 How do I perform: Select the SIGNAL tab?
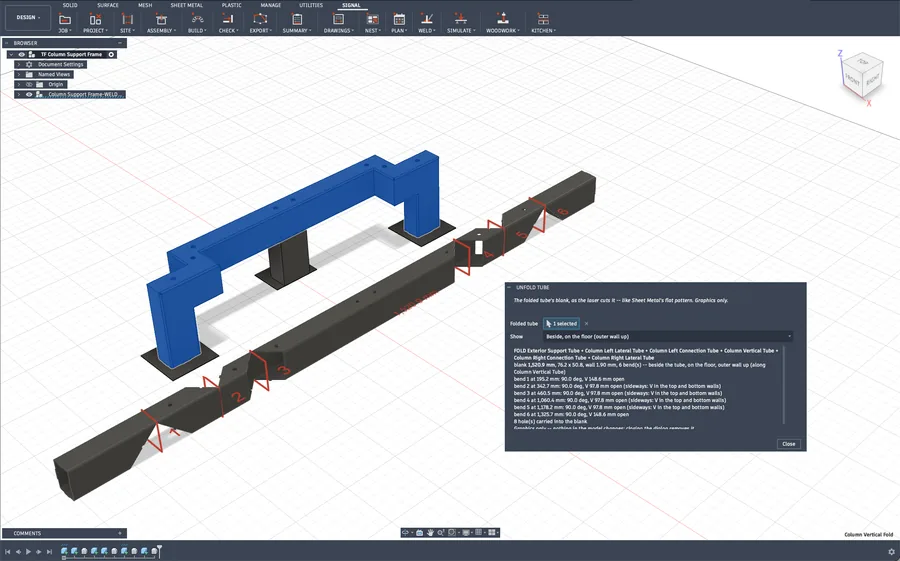(x=351, y=5)
